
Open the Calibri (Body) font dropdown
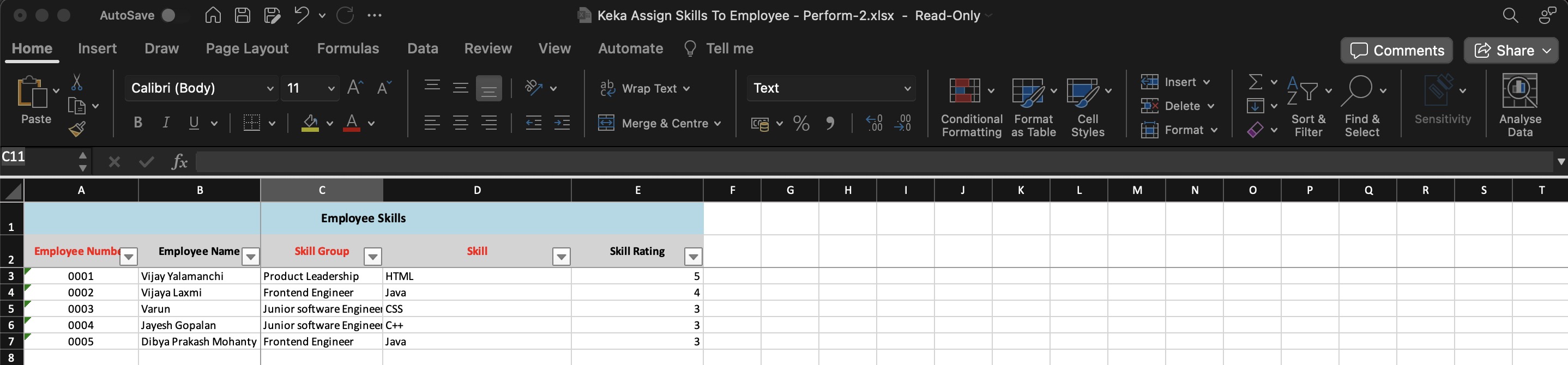tap(270, 88)
